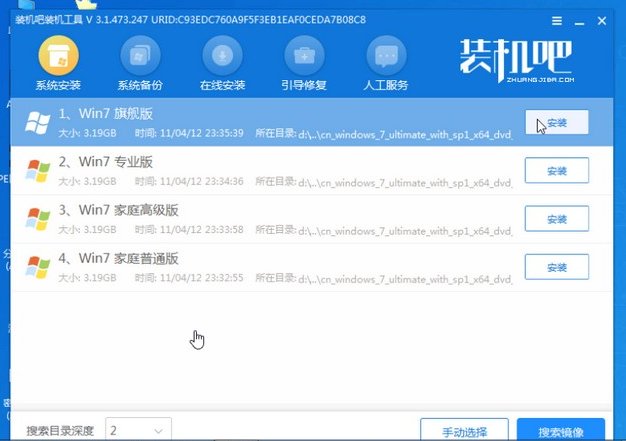Select row title '2、Win7 专业版'
This screenshot has height=441, width=626.
(106, 162)
